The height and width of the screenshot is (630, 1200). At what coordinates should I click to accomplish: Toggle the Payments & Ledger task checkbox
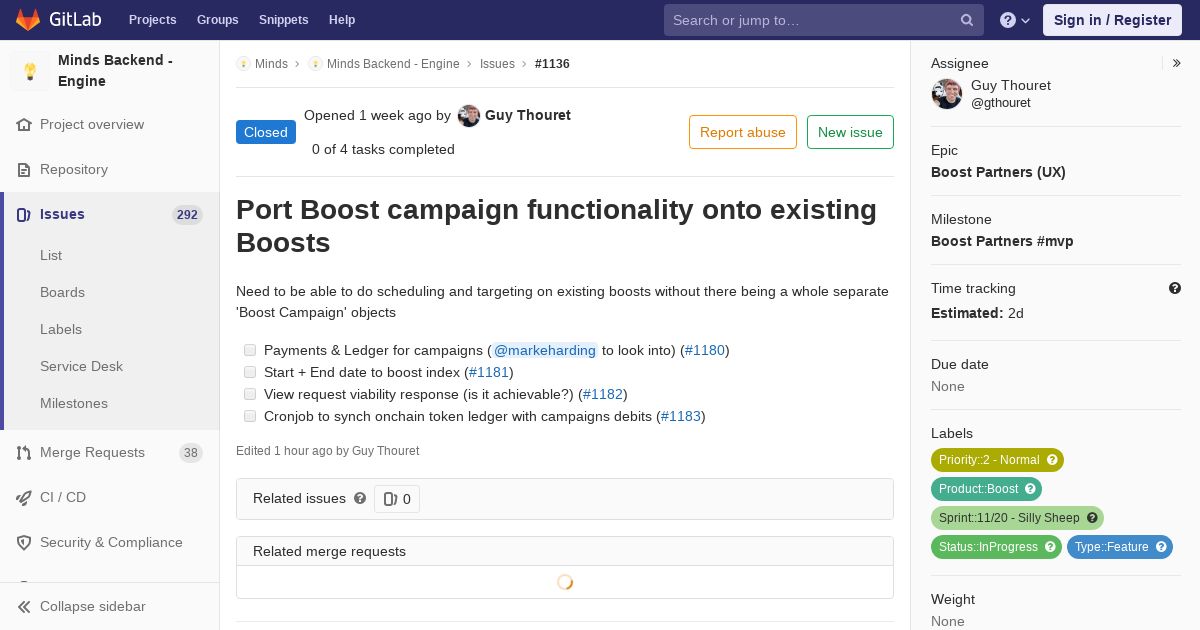pos(250,350)
